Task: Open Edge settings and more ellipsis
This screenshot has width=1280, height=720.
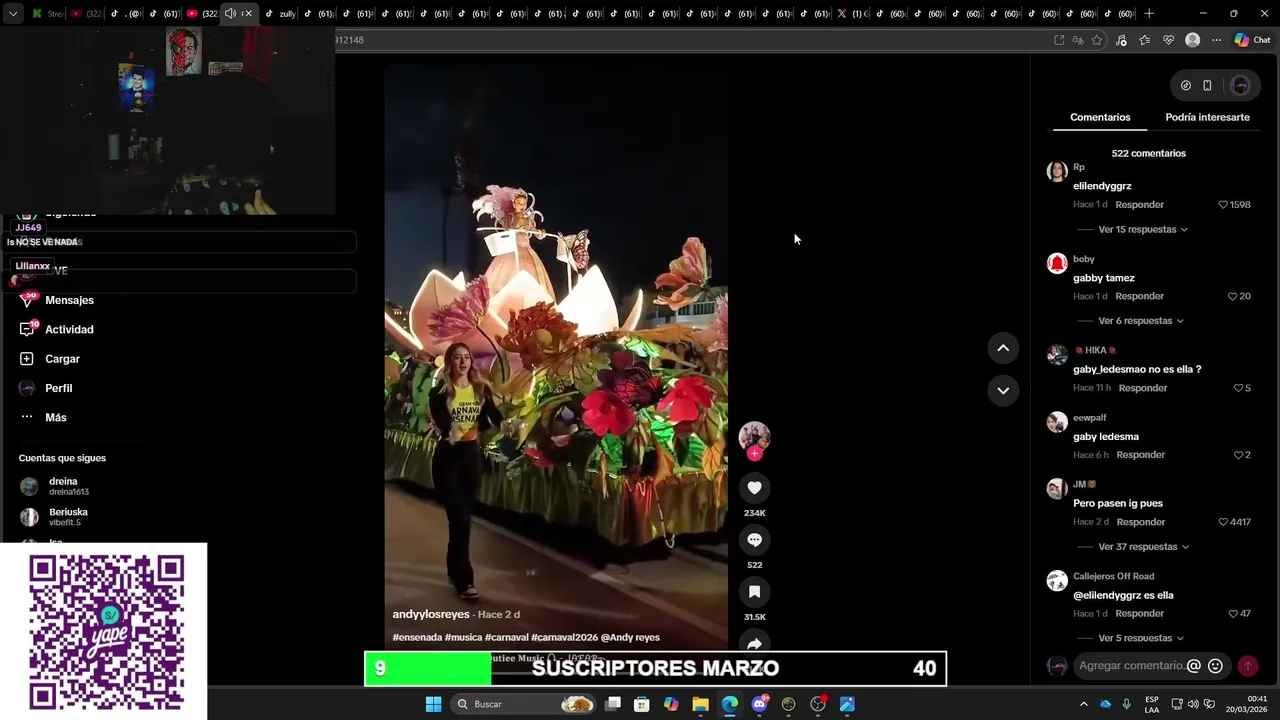Action: pos(1216,40)
